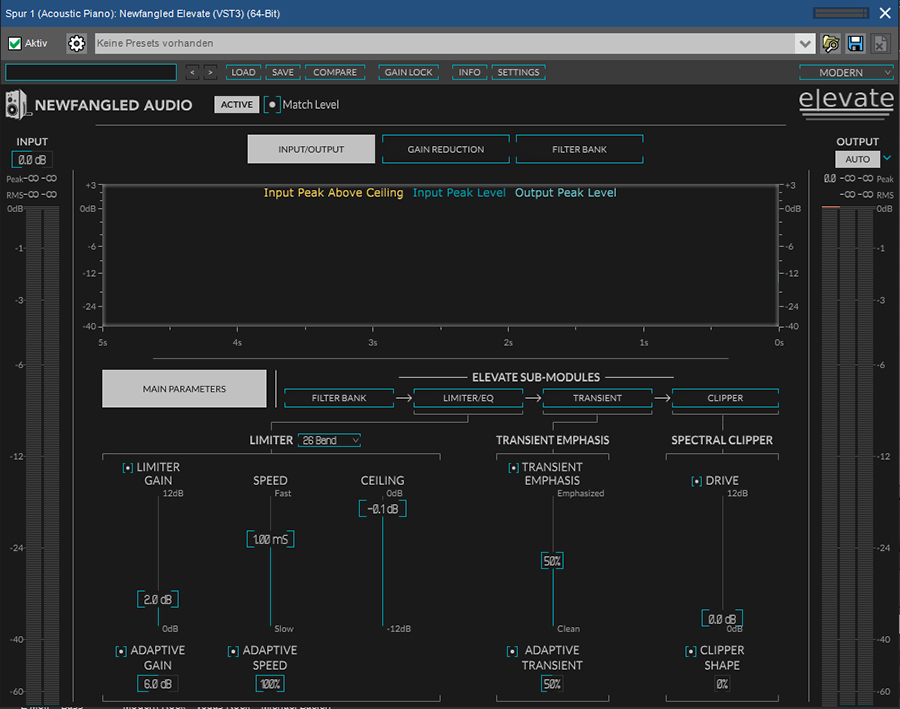Toggle the Adaptive Transient link button
Screen dimensions: 900x709
512,651
